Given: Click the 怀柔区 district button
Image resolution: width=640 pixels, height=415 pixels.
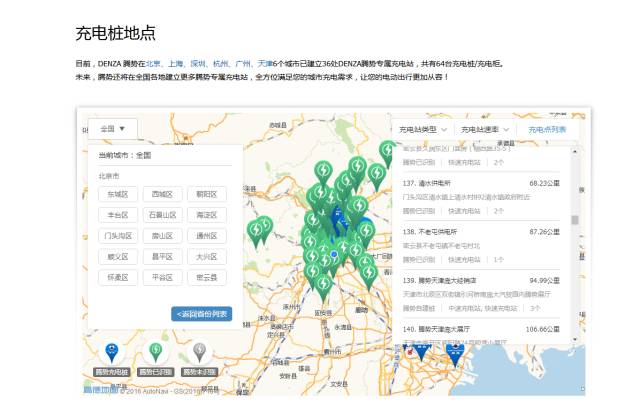Looking at the screenshot, I should 118,277.
